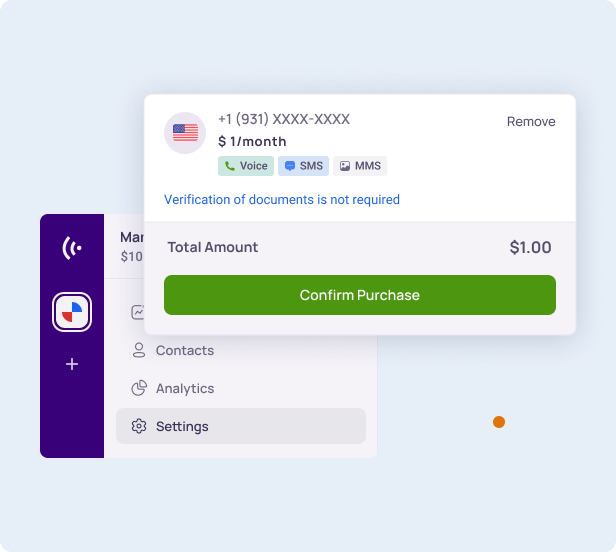Screen dimensions: 616x552
Task: Click the green phone icon in the Voice tag
Action: [x=230, y=166]
